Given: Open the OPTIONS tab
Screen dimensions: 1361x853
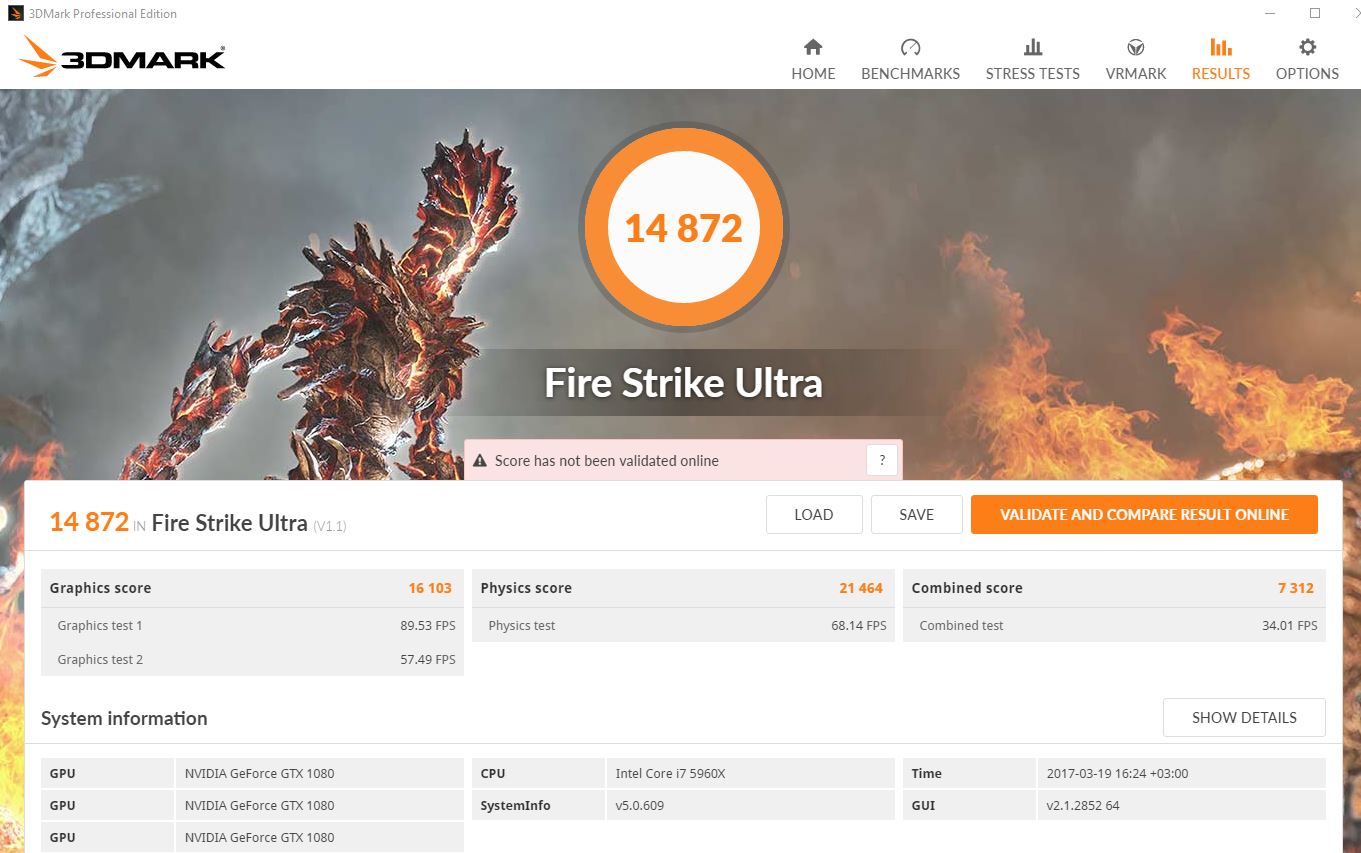Looking at the screenshot, I should (1307, 73).
